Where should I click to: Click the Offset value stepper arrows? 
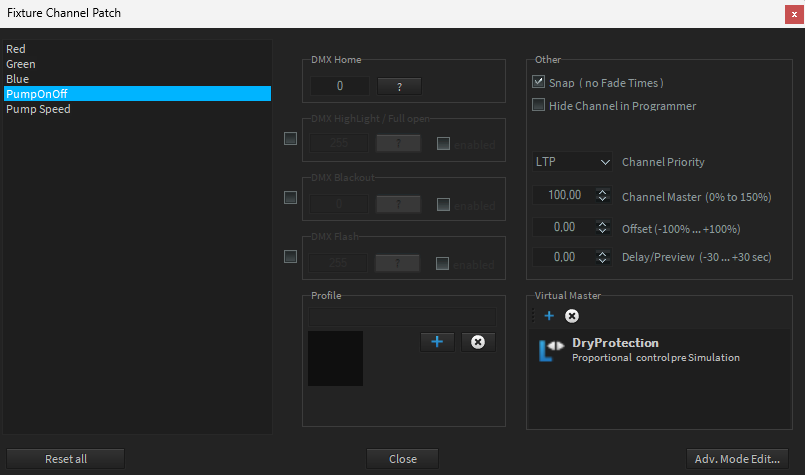click(602, 227)
